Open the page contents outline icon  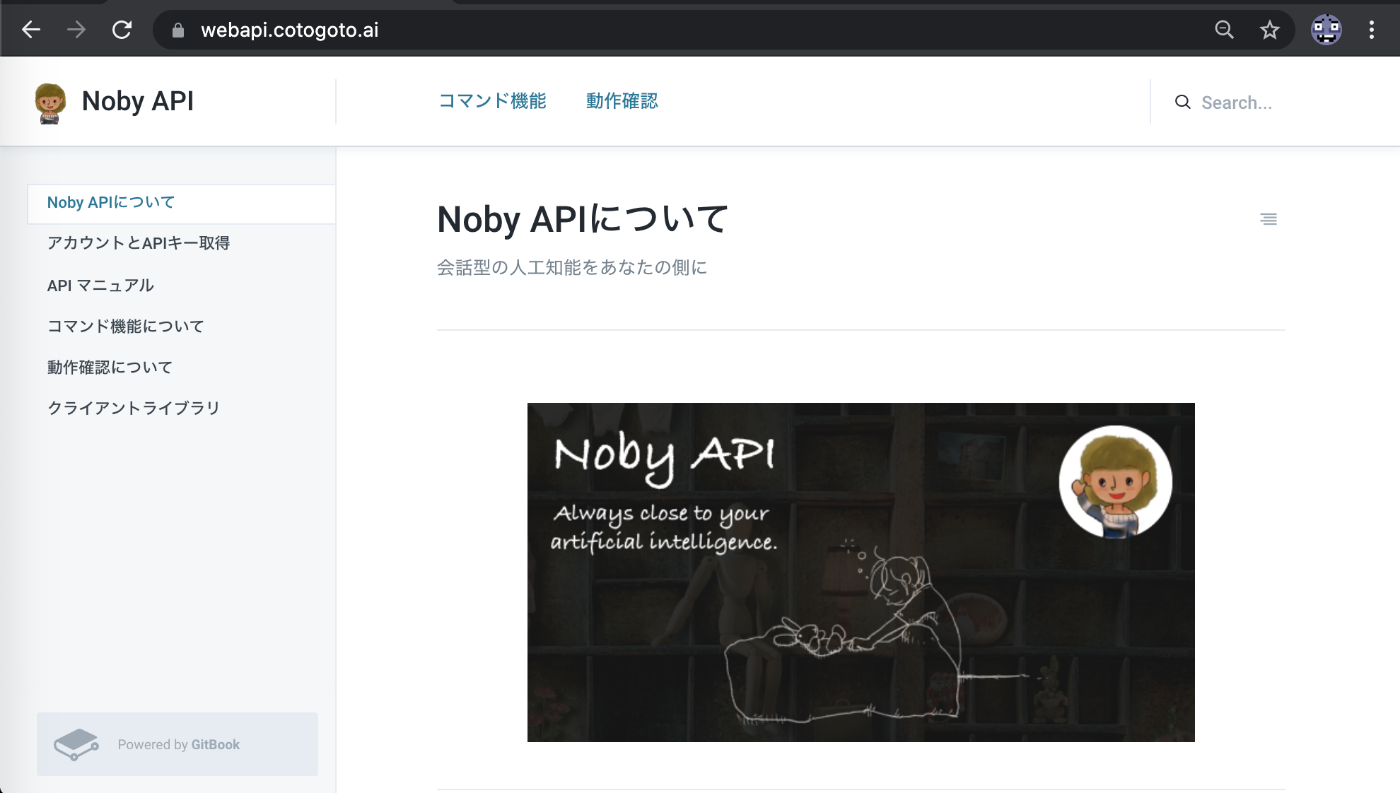click(x=1268, y=219)
